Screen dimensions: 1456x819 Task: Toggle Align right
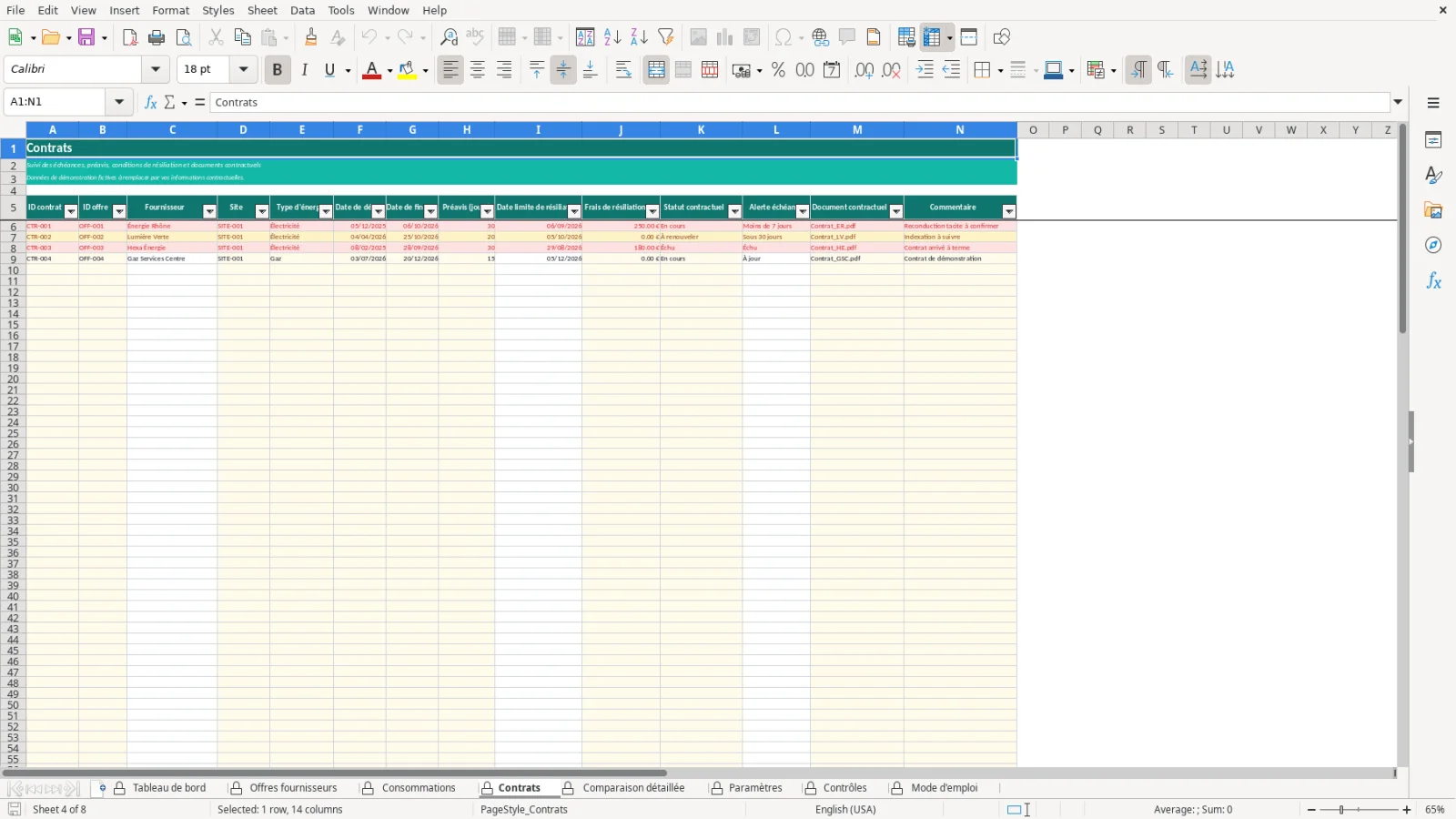504,70
